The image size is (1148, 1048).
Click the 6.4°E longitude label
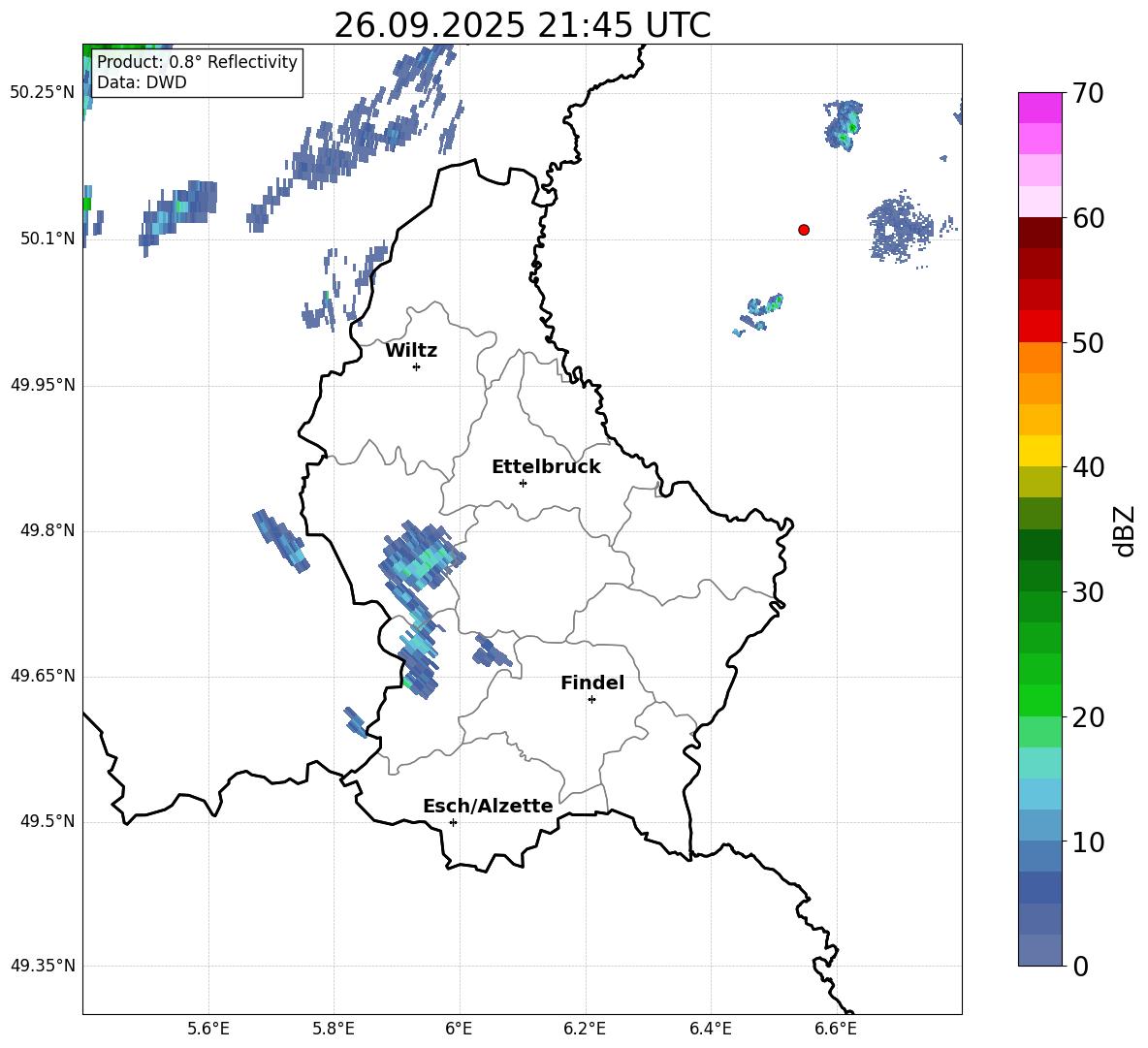click(710, 1029)
